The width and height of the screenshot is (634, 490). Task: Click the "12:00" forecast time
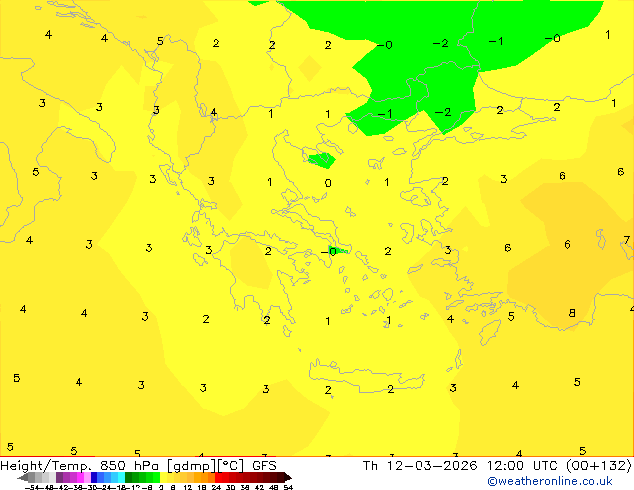[506, 466]
